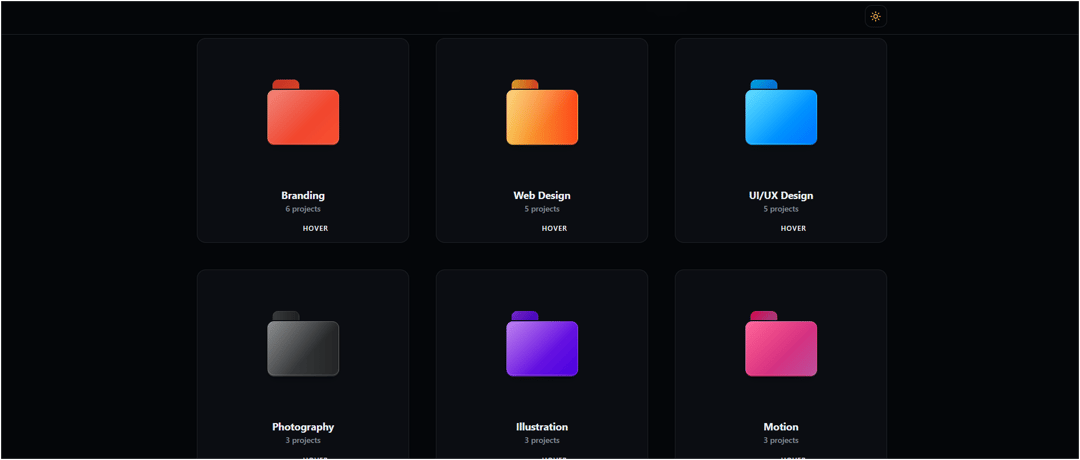Viewport: 1080px width, 460px height.
Task: Click the Illustration title text
Action: point(542,427)
